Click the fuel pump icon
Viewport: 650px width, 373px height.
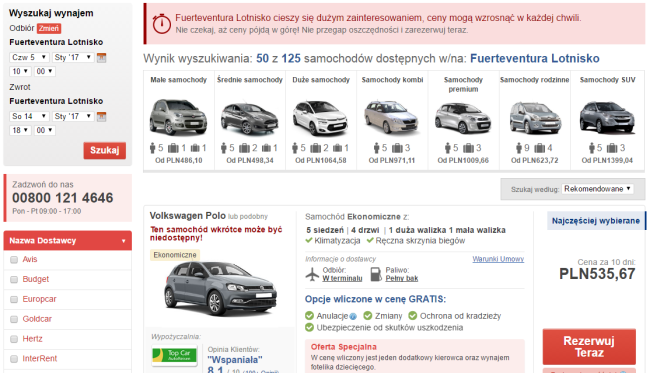point(376,274)
